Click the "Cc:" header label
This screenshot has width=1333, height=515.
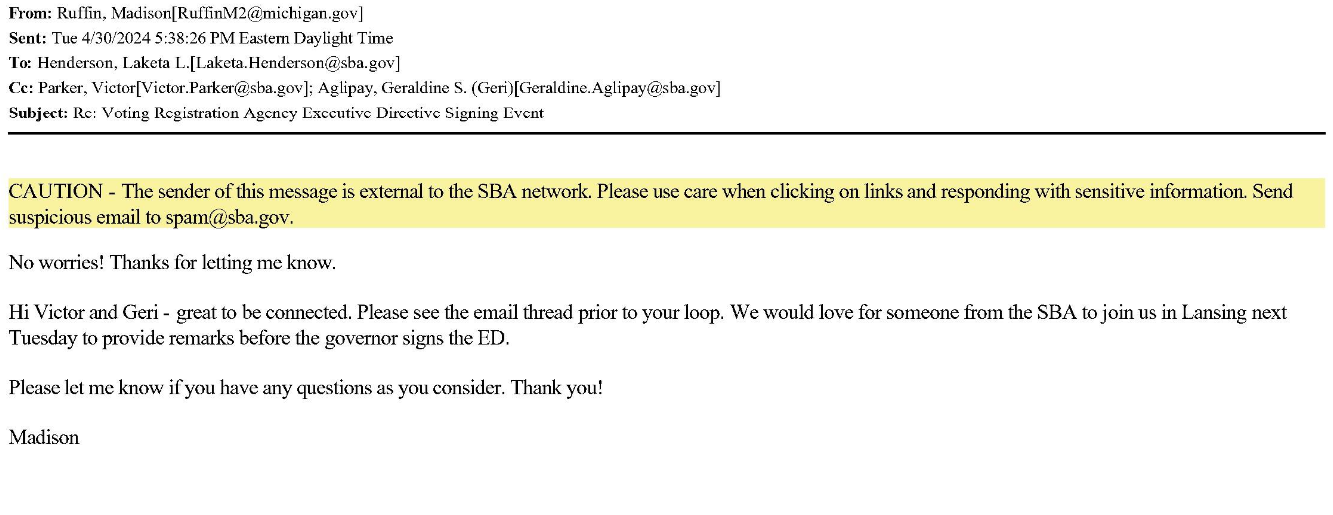[x=21, y=88]
